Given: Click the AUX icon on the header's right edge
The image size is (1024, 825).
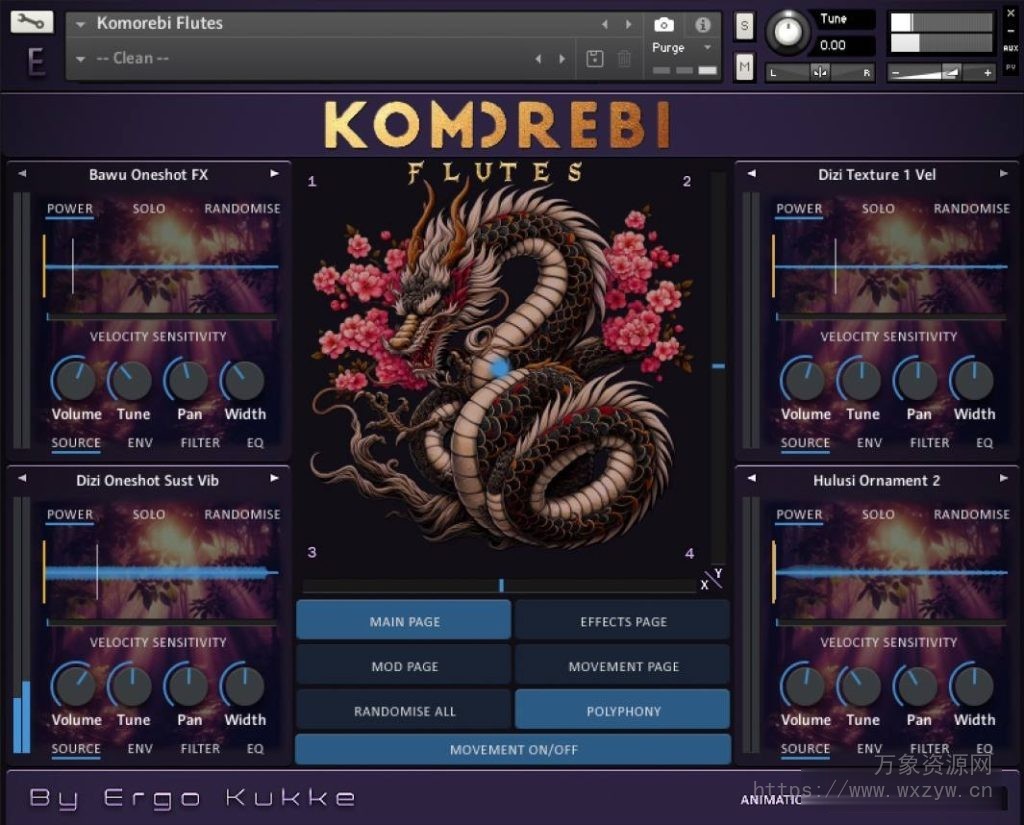Looking at the screenshot, I should (1013, 47).
